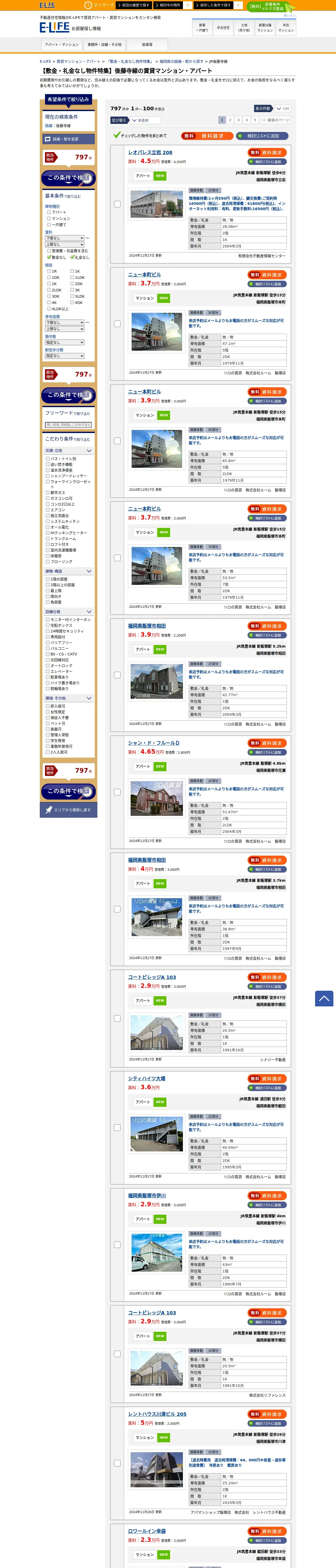Open 並び替え 新着順 dropdown
This screenshot has height=1568, width=336.
[x=146, y=120]
